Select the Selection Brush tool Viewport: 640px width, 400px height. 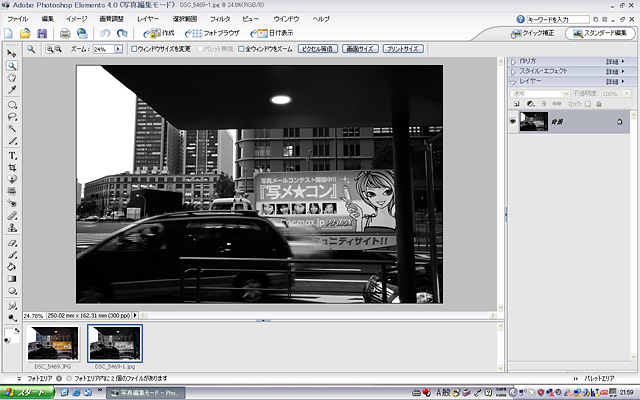click(x=12, y=141)
